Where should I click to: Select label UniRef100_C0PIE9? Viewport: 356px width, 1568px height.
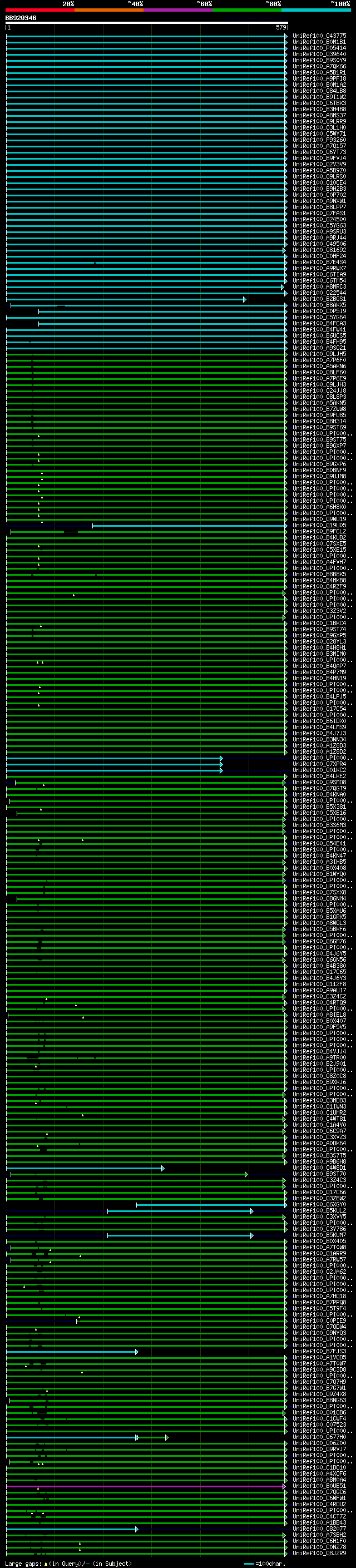(x=319, y=1321)
